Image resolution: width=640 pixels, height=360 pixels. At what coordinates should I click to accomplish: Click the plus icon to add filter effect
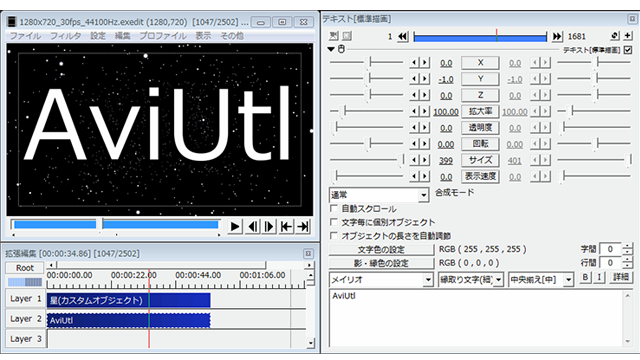point(628,36)
